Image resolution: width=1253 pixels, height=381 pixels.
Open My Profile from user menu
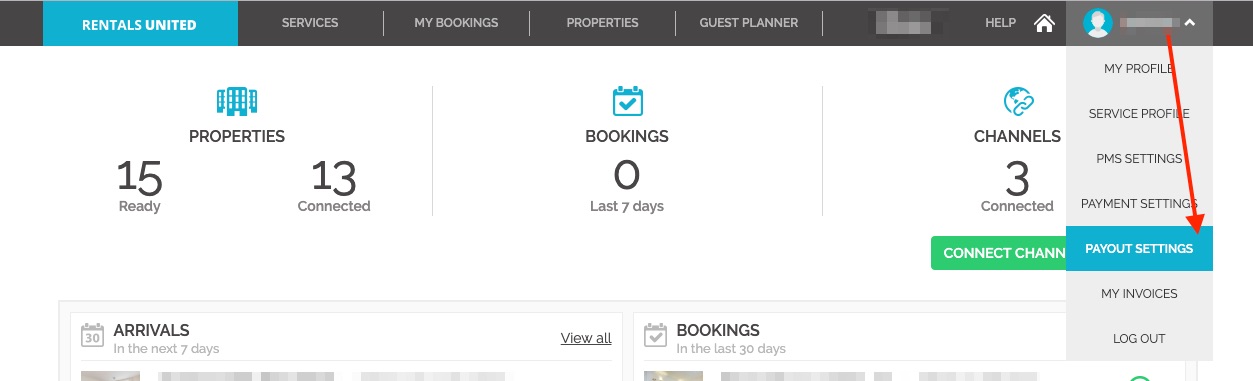click(x=1139, y=69)
